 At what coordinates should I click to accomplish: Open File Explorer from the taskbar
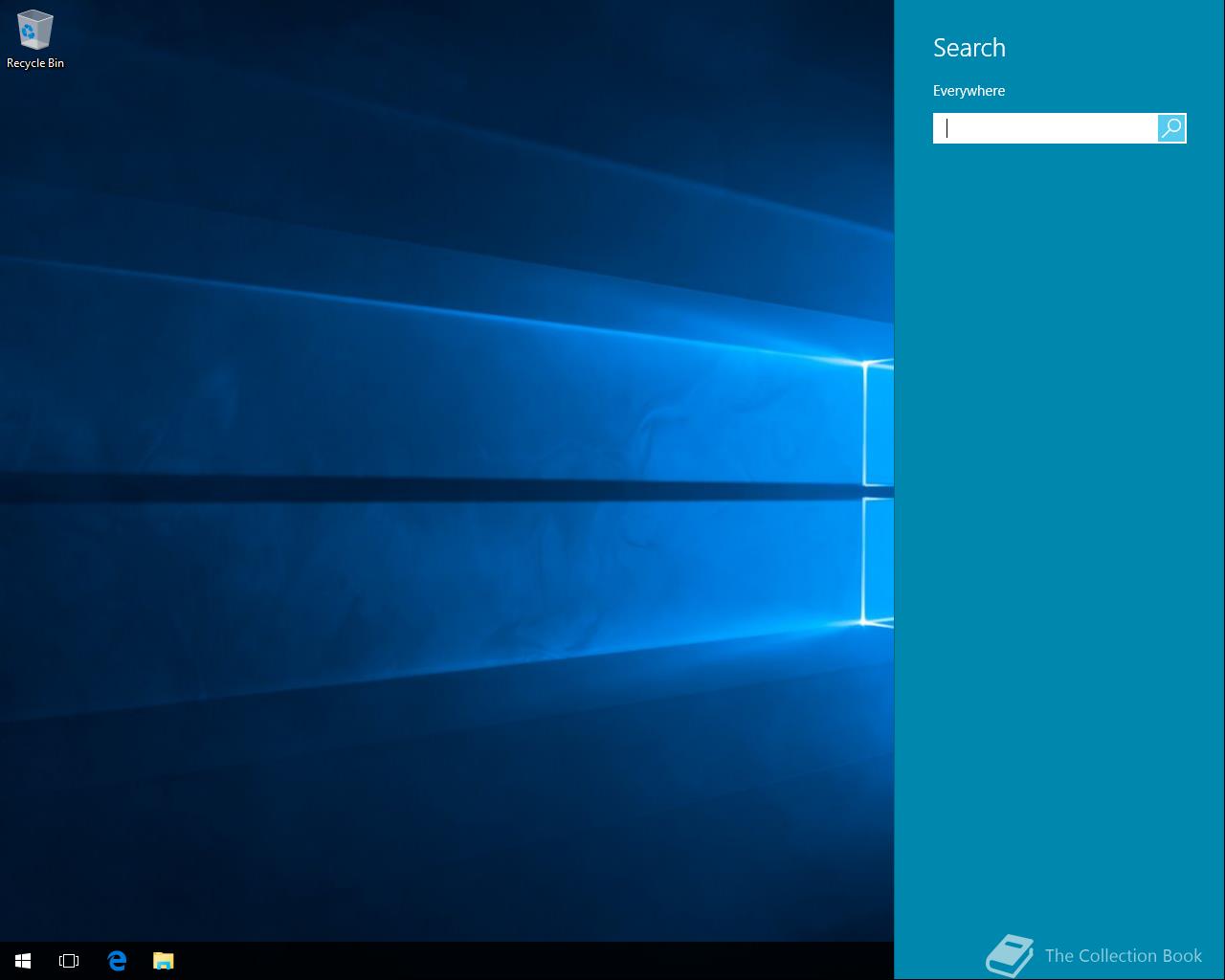(164, 961)
